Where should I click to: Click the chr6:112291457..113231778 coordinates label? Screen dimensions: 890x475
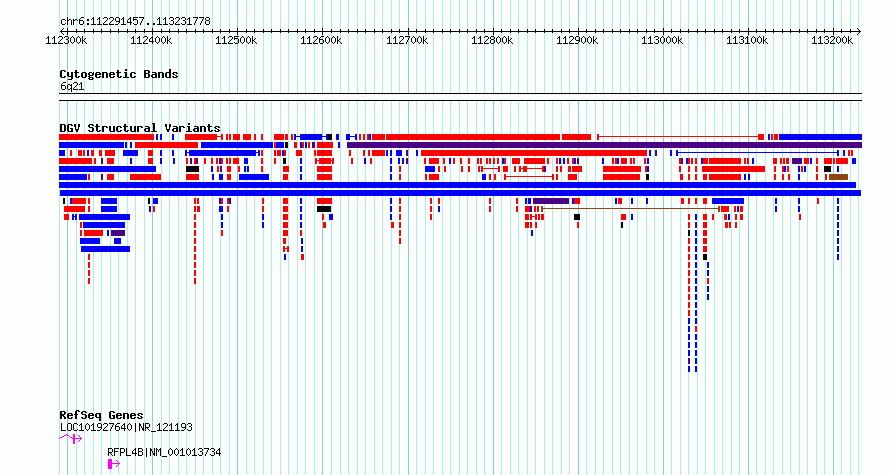[x=135, y=22]
